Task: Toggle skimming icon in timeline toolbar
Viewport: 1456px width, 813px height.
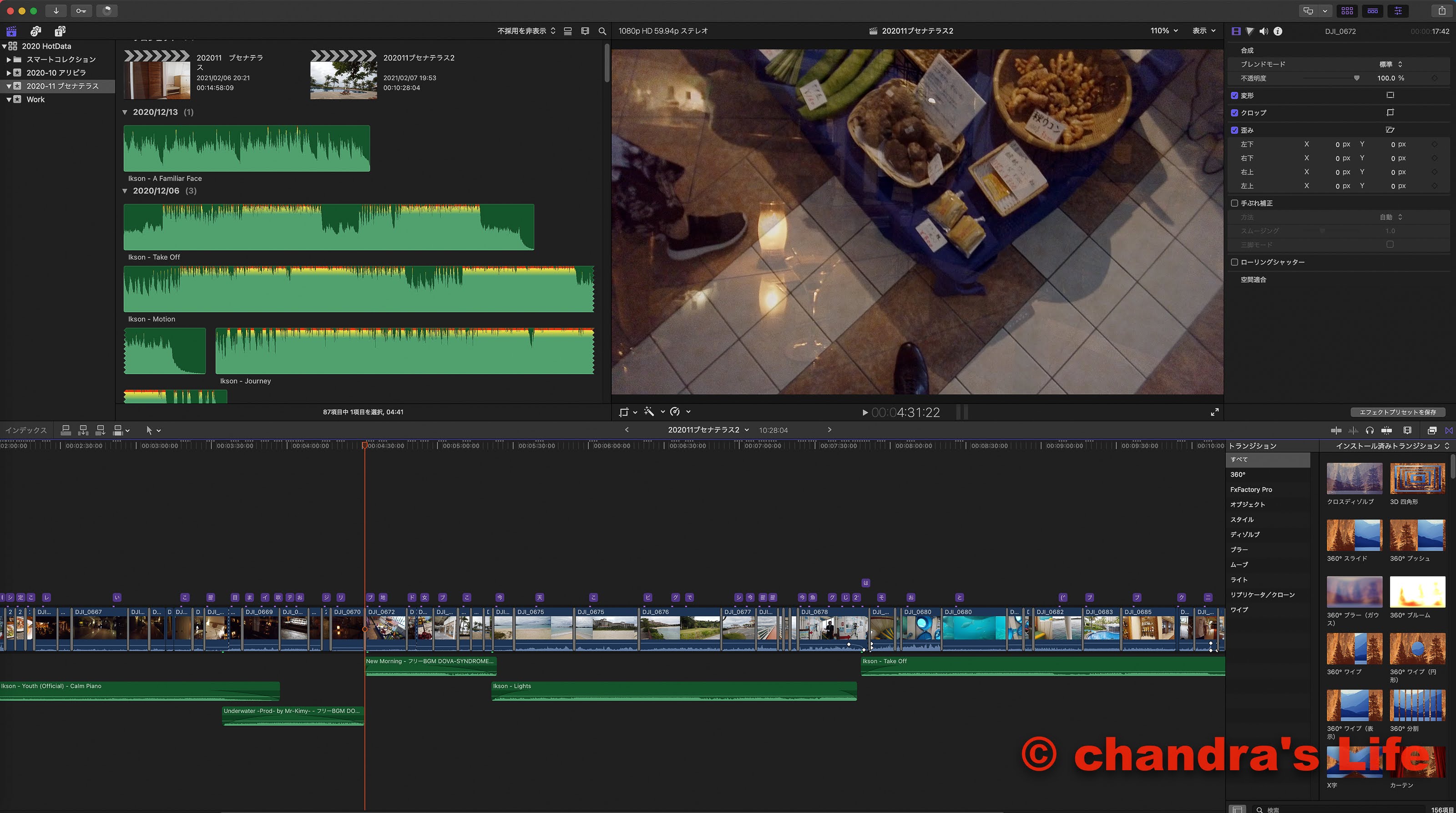Action: 1336,430
